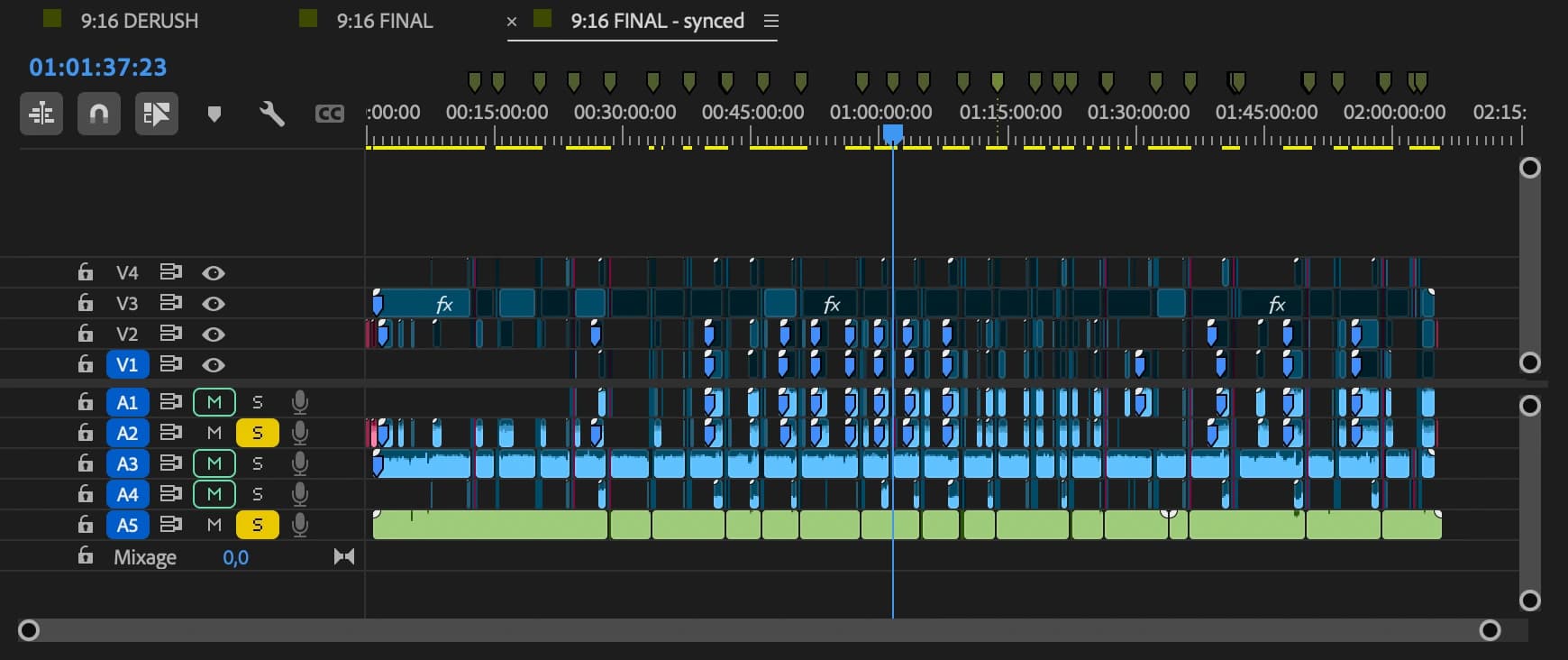Screen dimensions: 1568x660
Task: Toggle lock on track A2
Action: click(85, 432)
